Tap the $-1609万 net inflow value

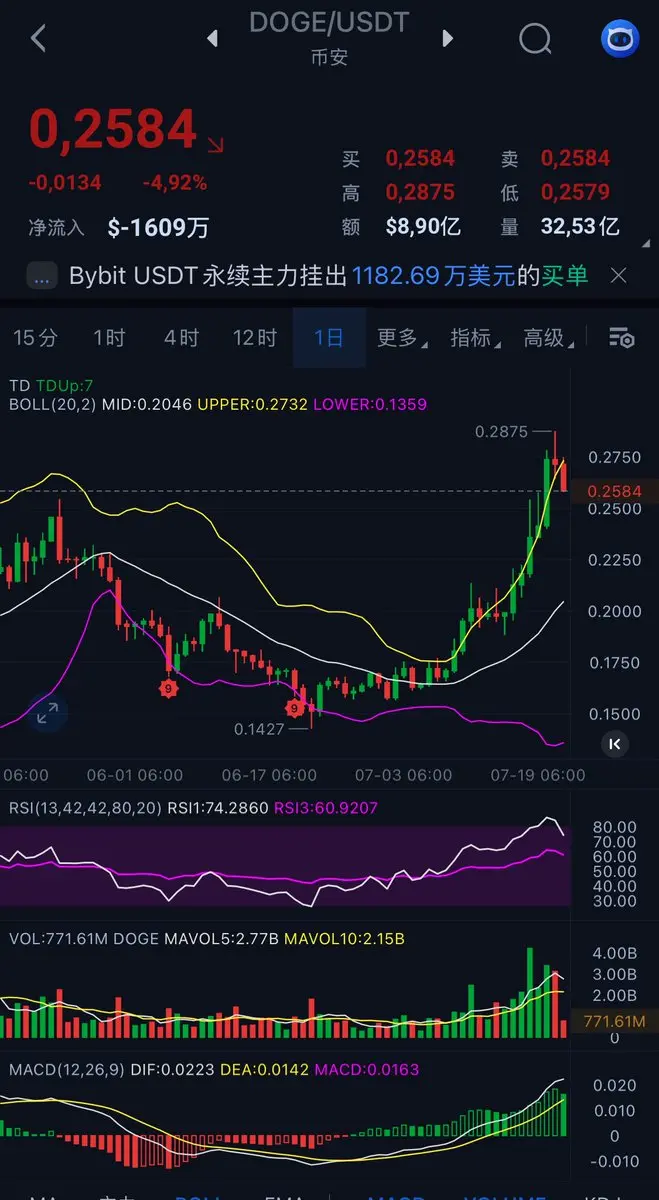(158, 227)
